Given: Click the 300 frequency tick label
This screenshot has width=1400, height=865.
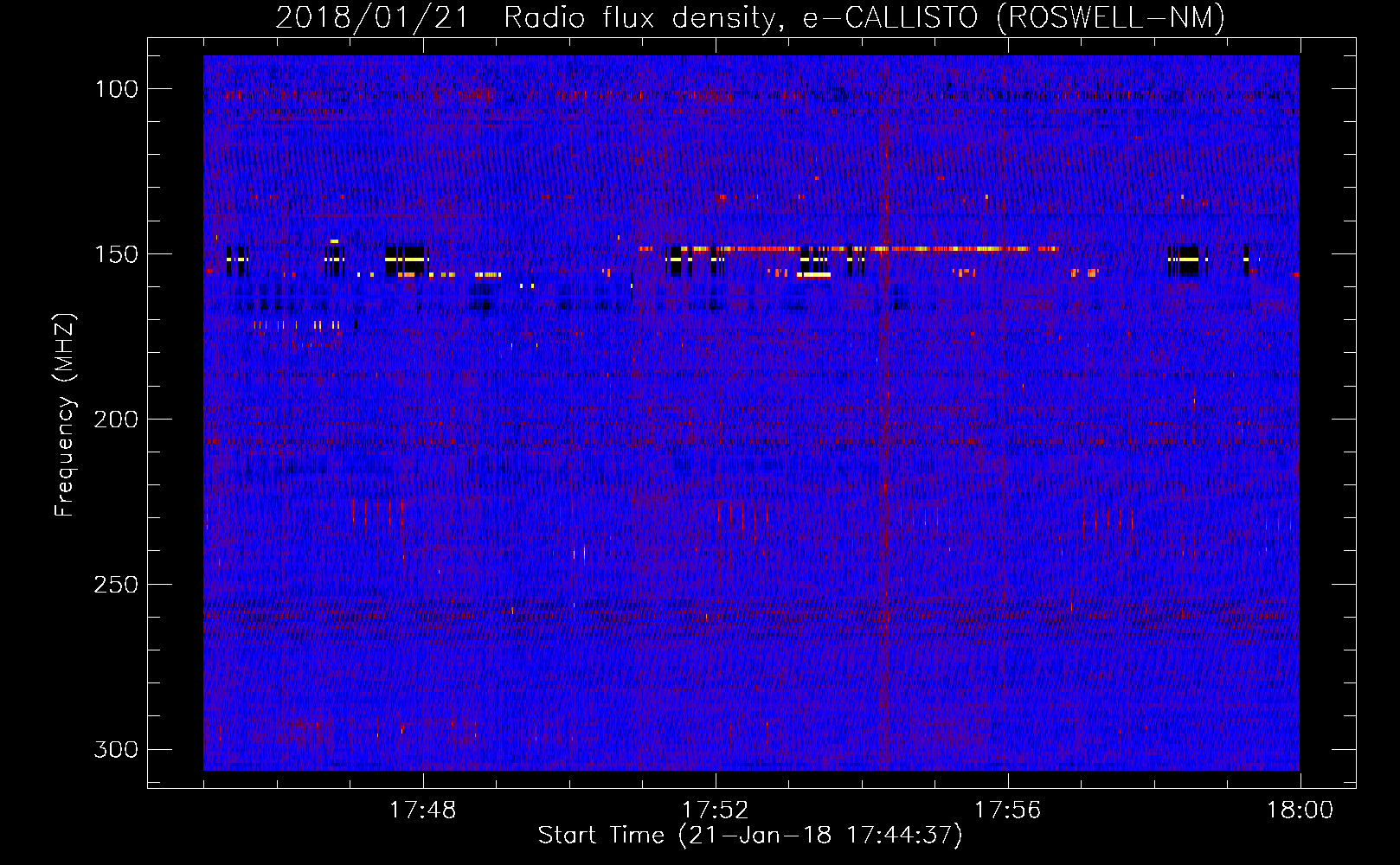Looking at the screenshot, I should (116, 749).
